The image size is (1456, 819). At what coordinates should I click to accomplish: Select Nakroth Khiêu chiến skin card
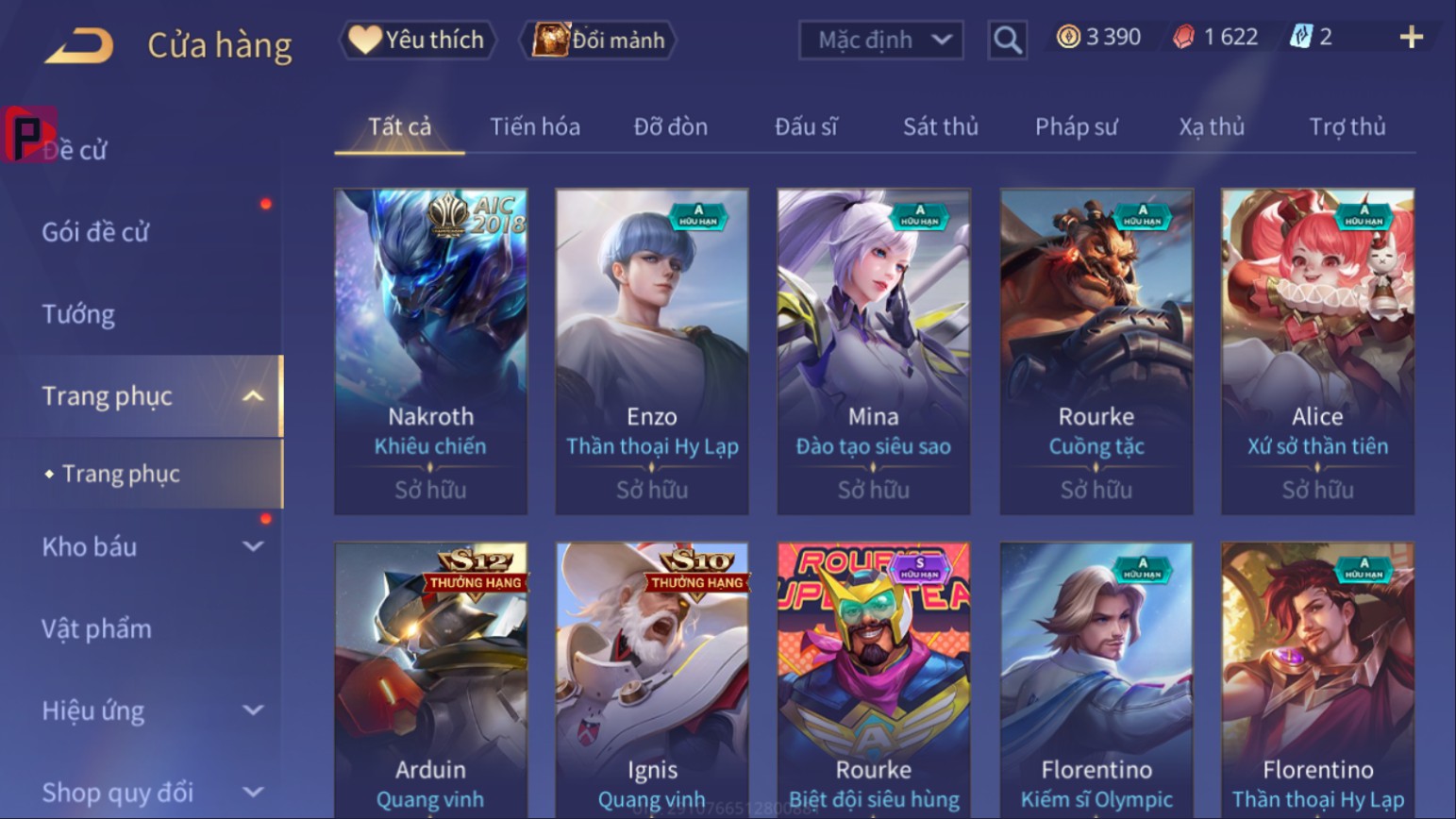(x=430, y=351)
